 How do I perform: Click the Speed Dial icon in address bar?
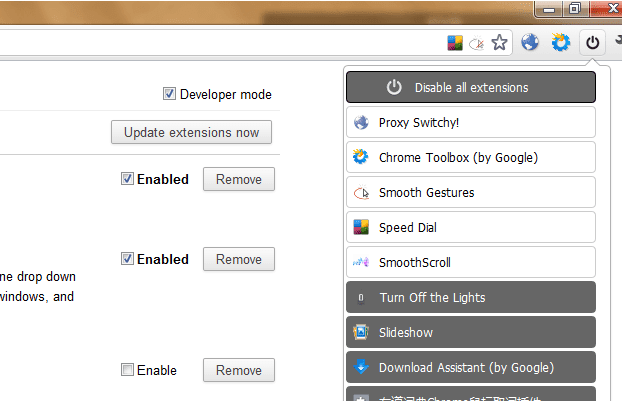[x=455, y=43]
